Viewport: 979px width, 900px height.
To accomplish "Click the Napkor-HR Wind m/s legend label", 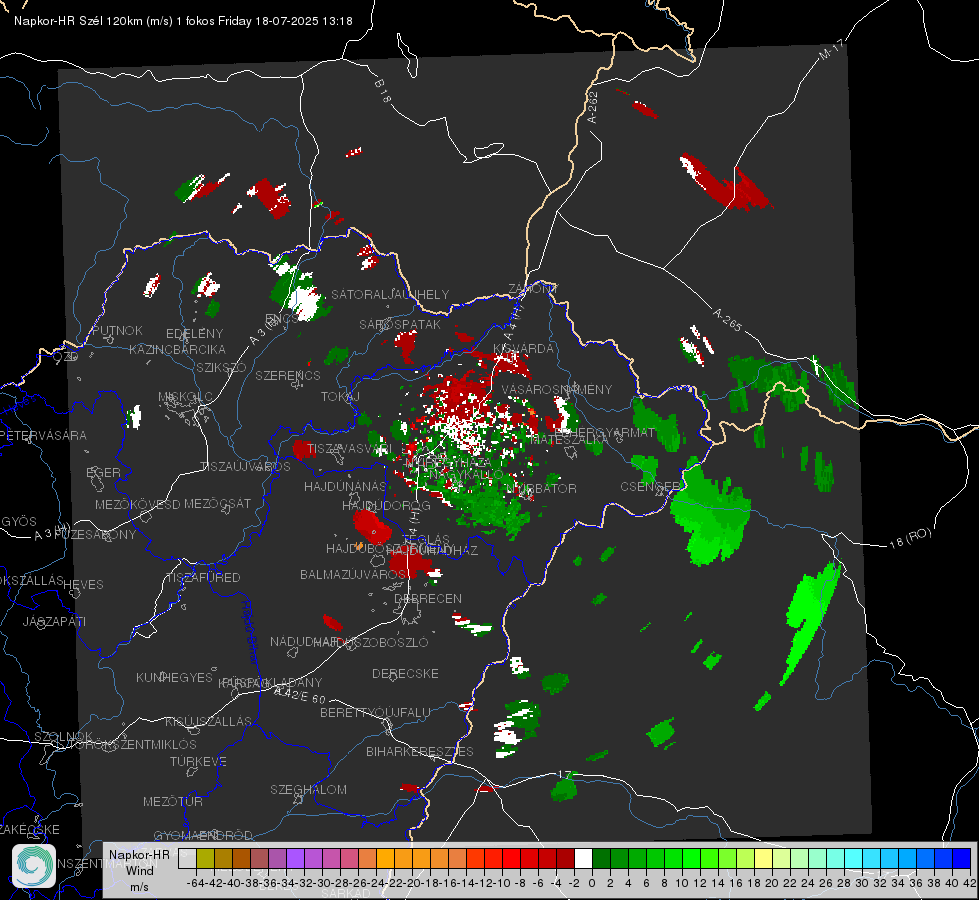I will 139,870.
